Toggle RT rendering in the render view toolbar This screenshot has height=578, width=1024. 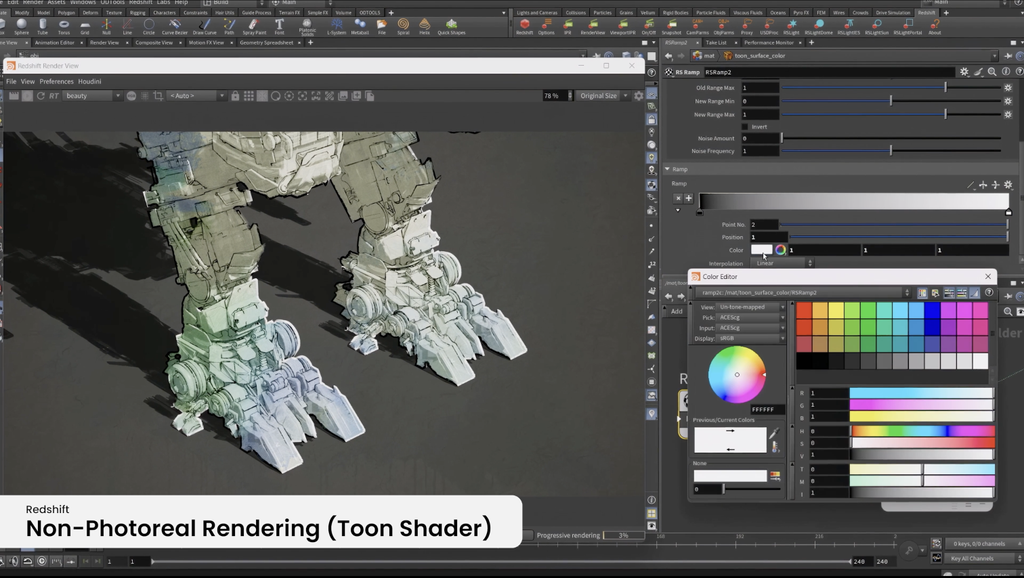[53, 95]
